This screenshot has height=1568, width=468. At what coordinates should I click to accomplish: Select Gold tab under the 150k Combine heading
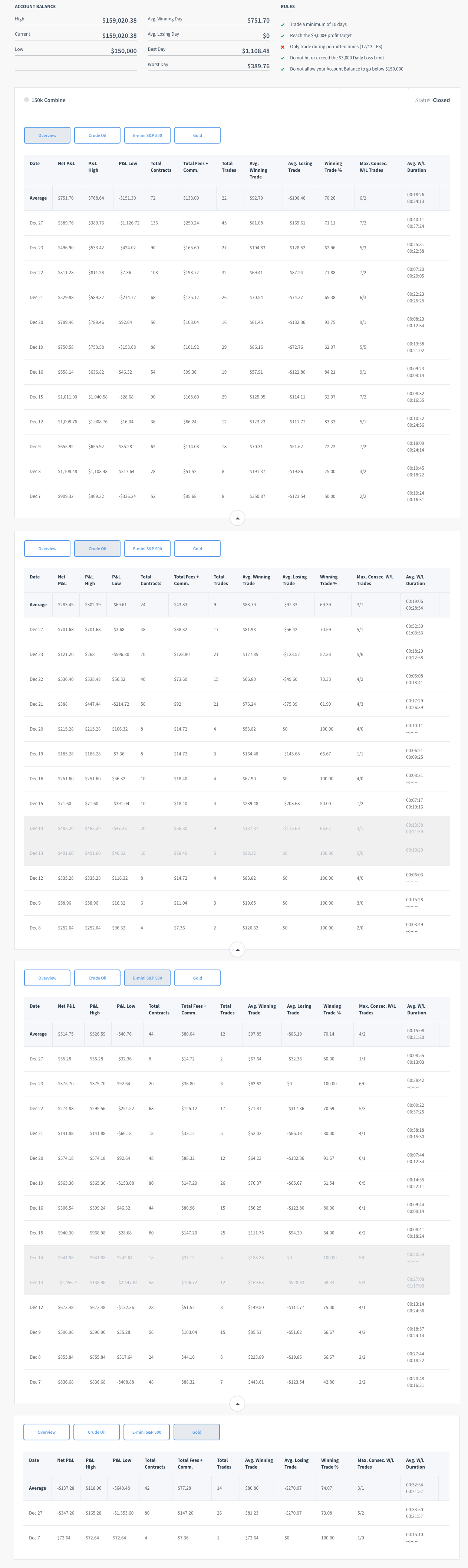point(197,135)
